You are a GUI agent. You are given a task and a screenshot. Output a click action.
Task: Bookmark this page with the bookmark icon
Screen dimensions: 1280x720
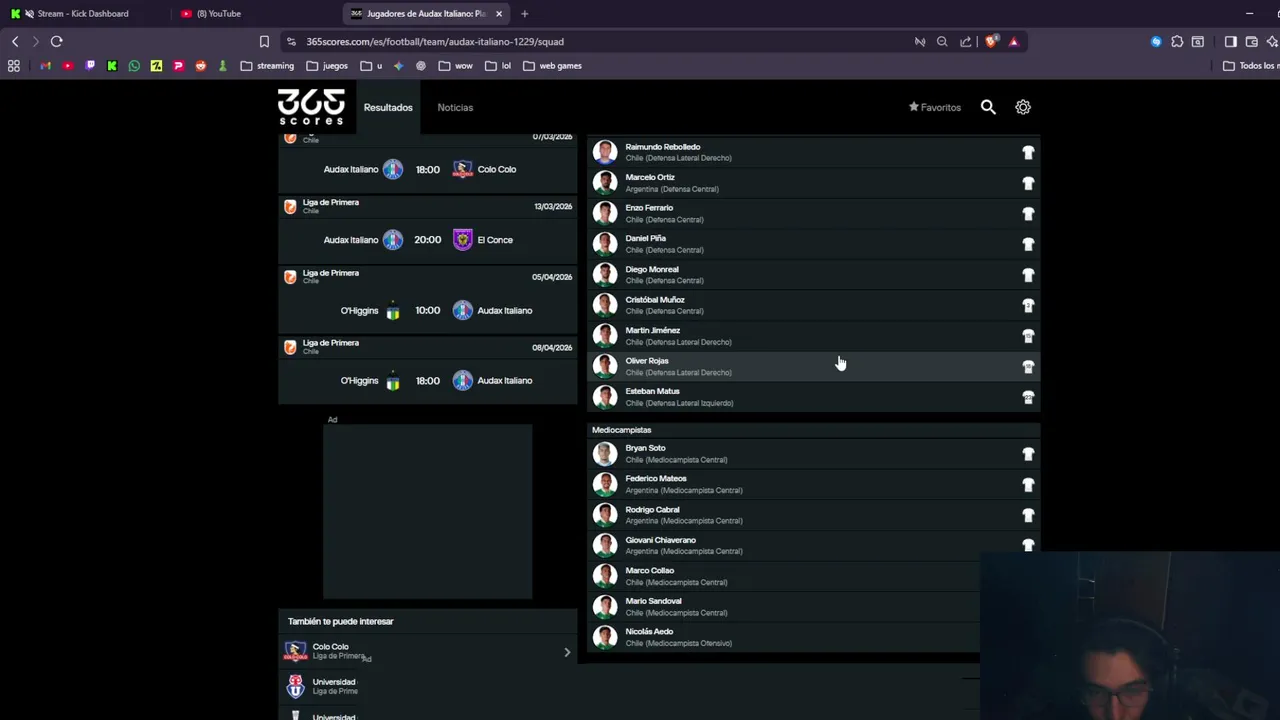[264, 42]
